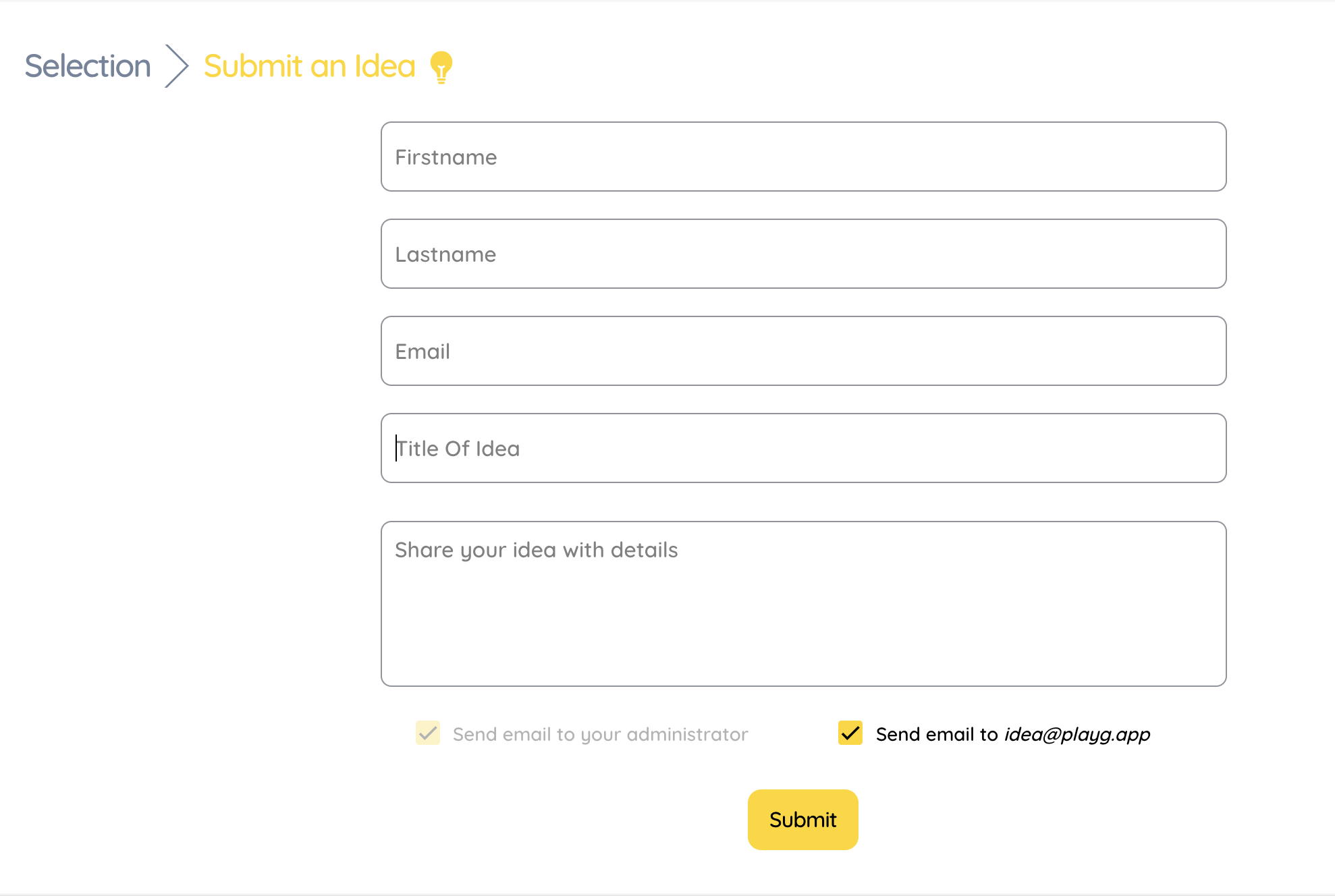Click the yellow lightbulb icon
Screen dimensions: 1335x896
point(441,67)
